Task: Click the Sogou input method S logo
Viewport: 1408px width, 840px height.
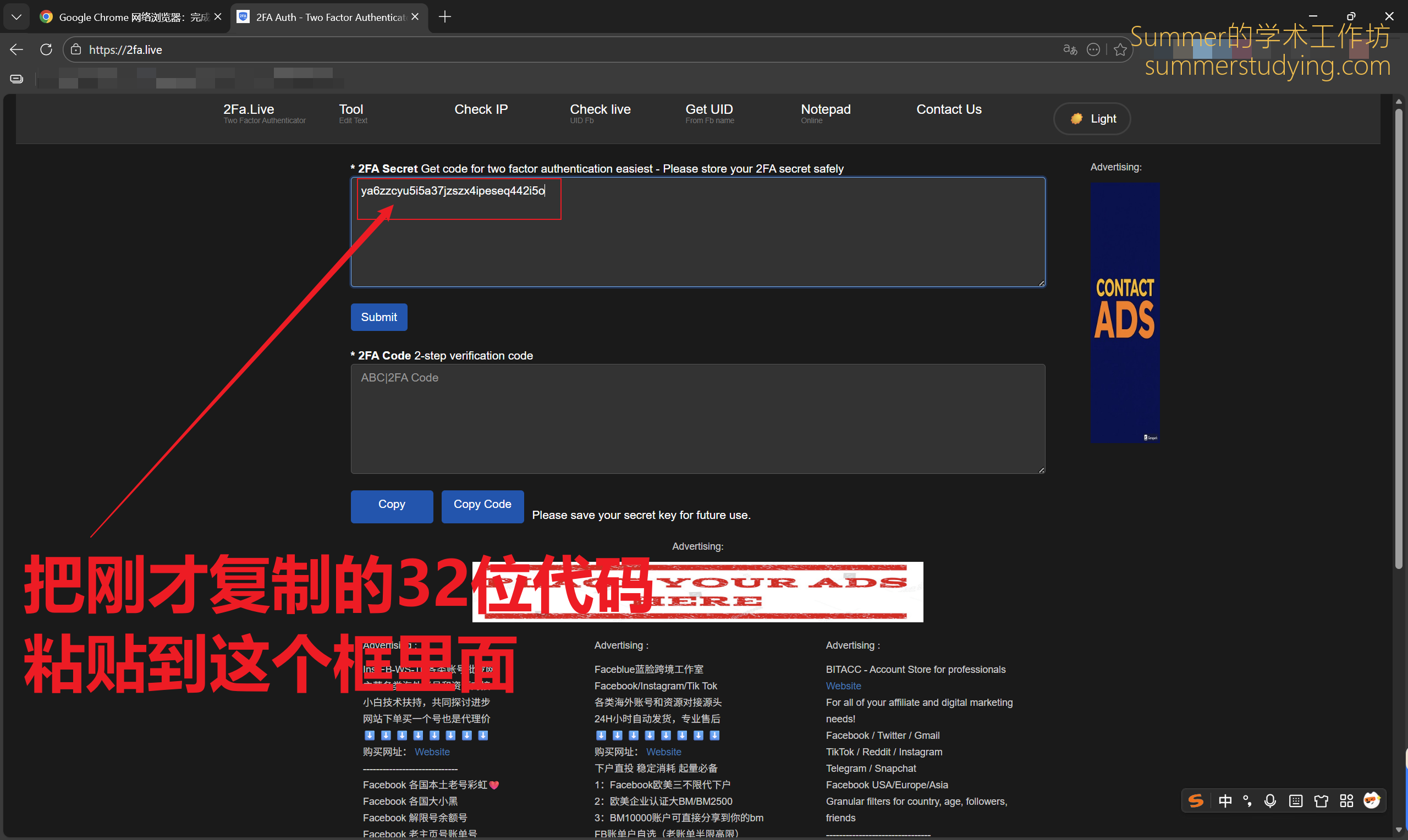Action: coord(1196,800)
